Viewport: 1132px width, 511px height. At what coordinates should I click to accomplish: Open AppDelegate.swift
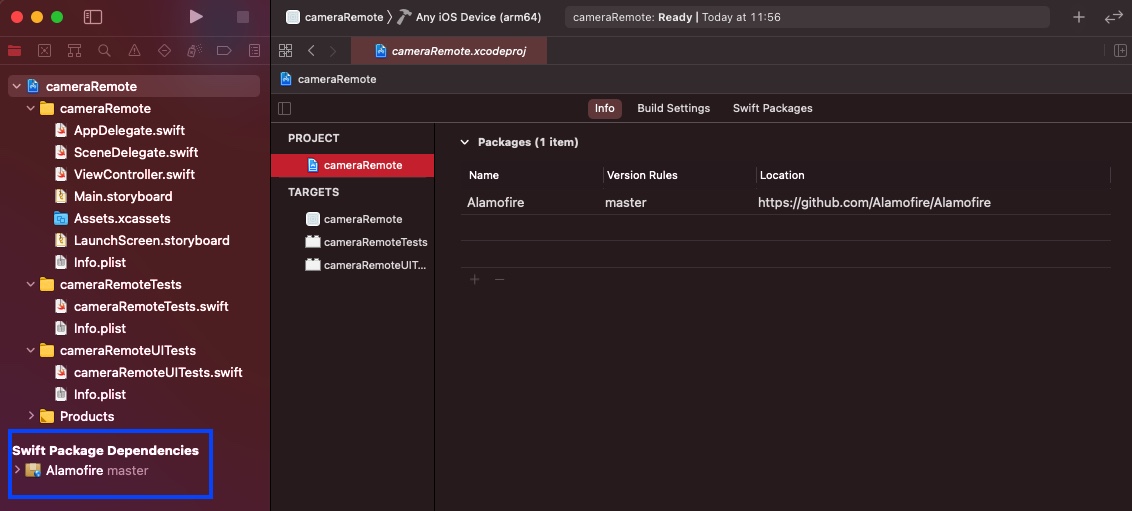point(129,131)
